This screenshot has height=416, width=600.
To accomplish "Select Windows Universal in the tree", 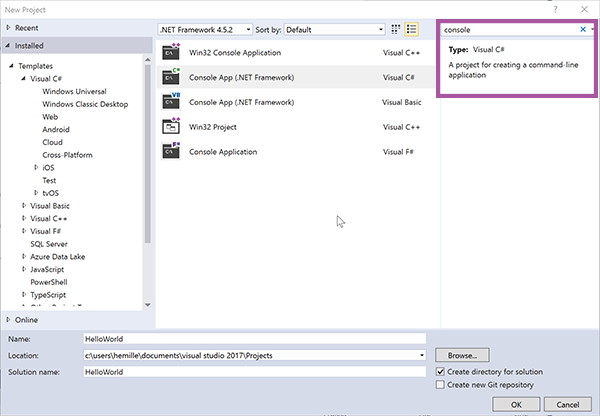I will pyautogui.click(x=74, y=91).
